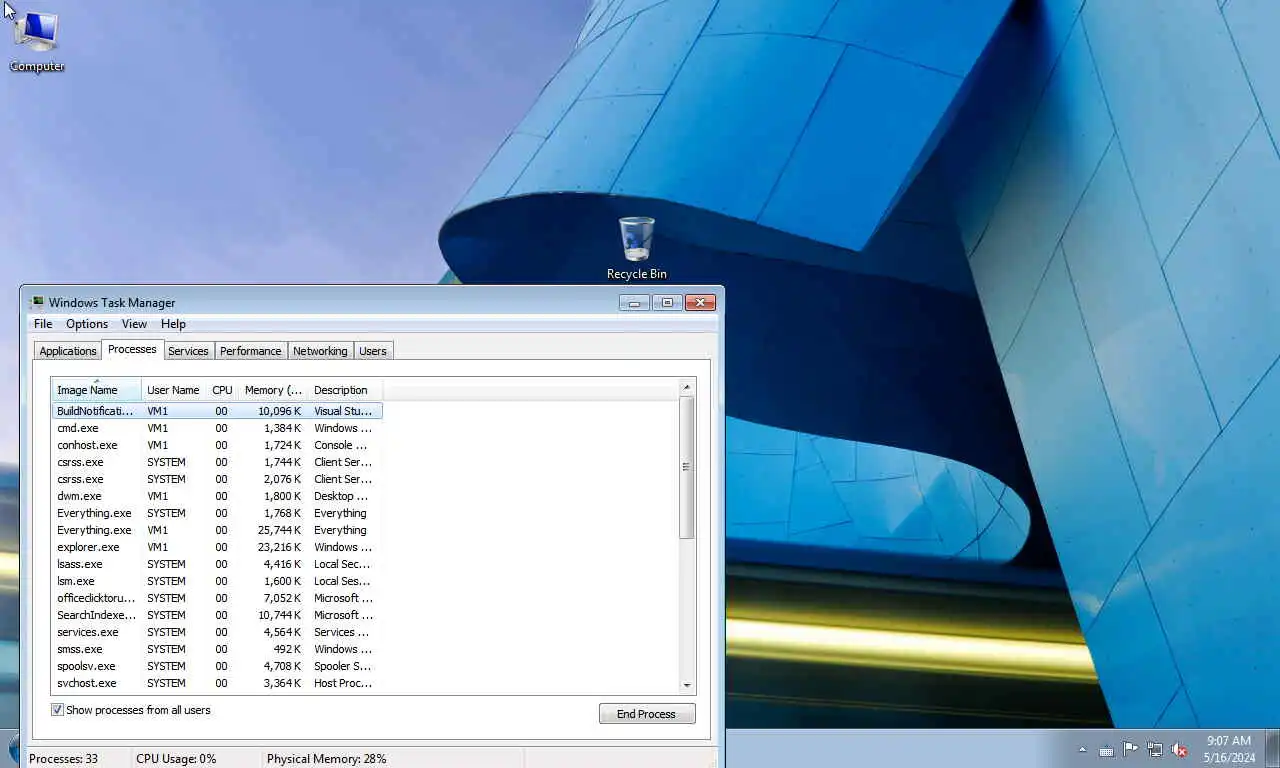Select csrss.exe row using 2,076 K

coord(217,479)
